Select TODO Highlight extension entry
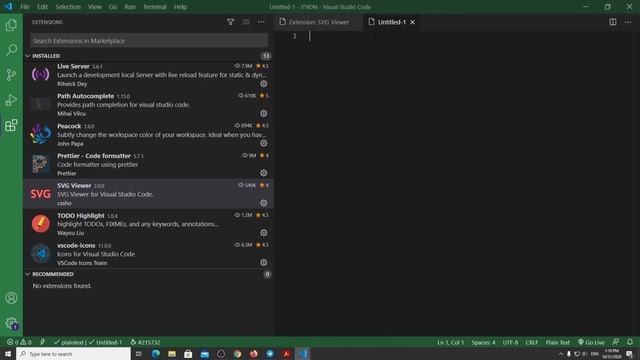 [149, 224]
